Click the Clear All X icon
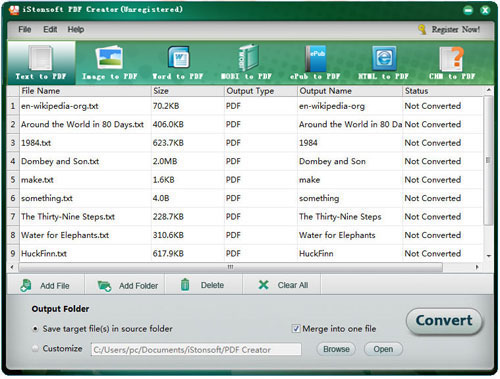 [263, 285]
